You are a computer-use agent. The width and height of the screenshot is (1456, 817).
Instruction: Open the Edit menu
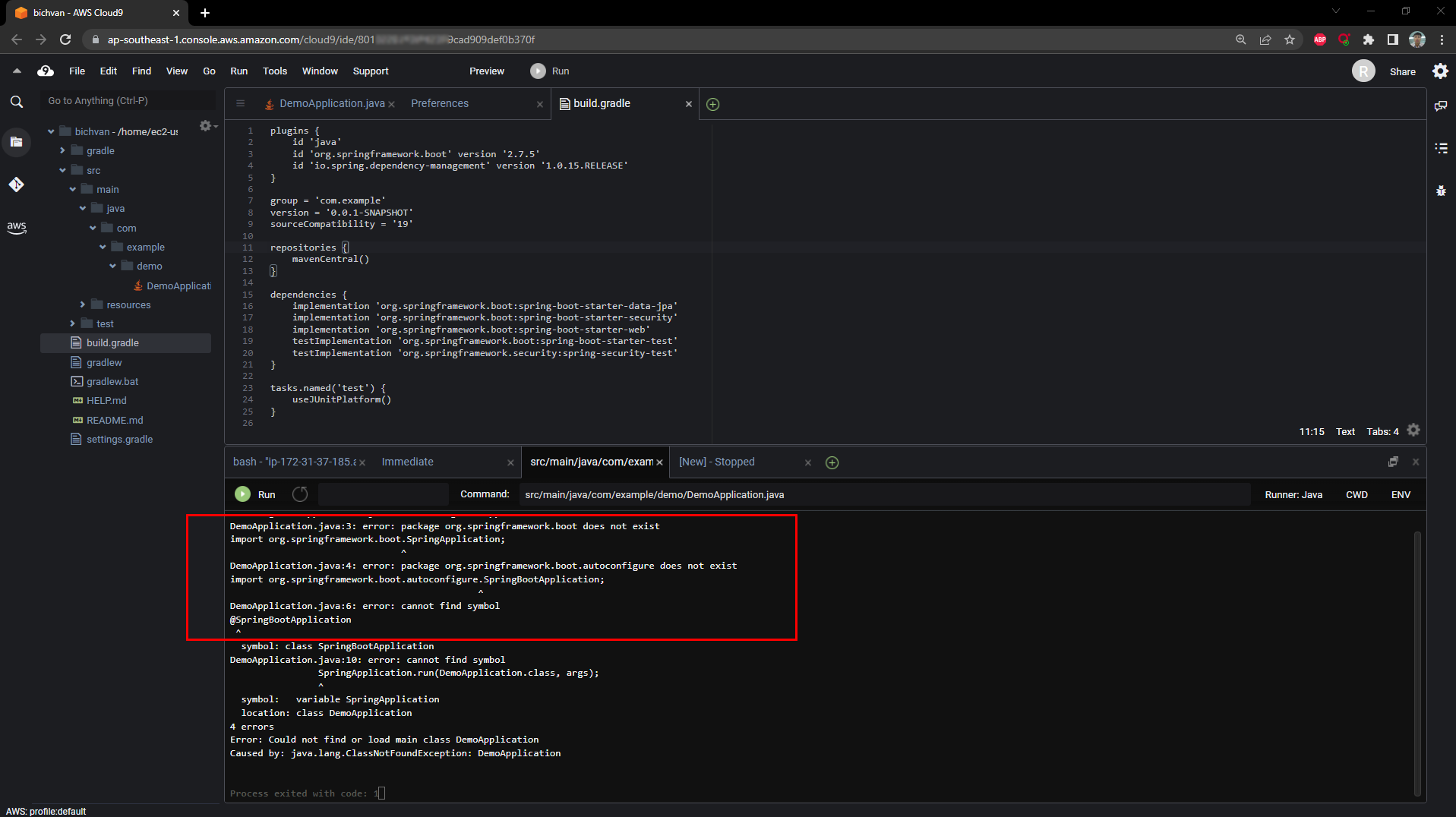pos(109,71)
